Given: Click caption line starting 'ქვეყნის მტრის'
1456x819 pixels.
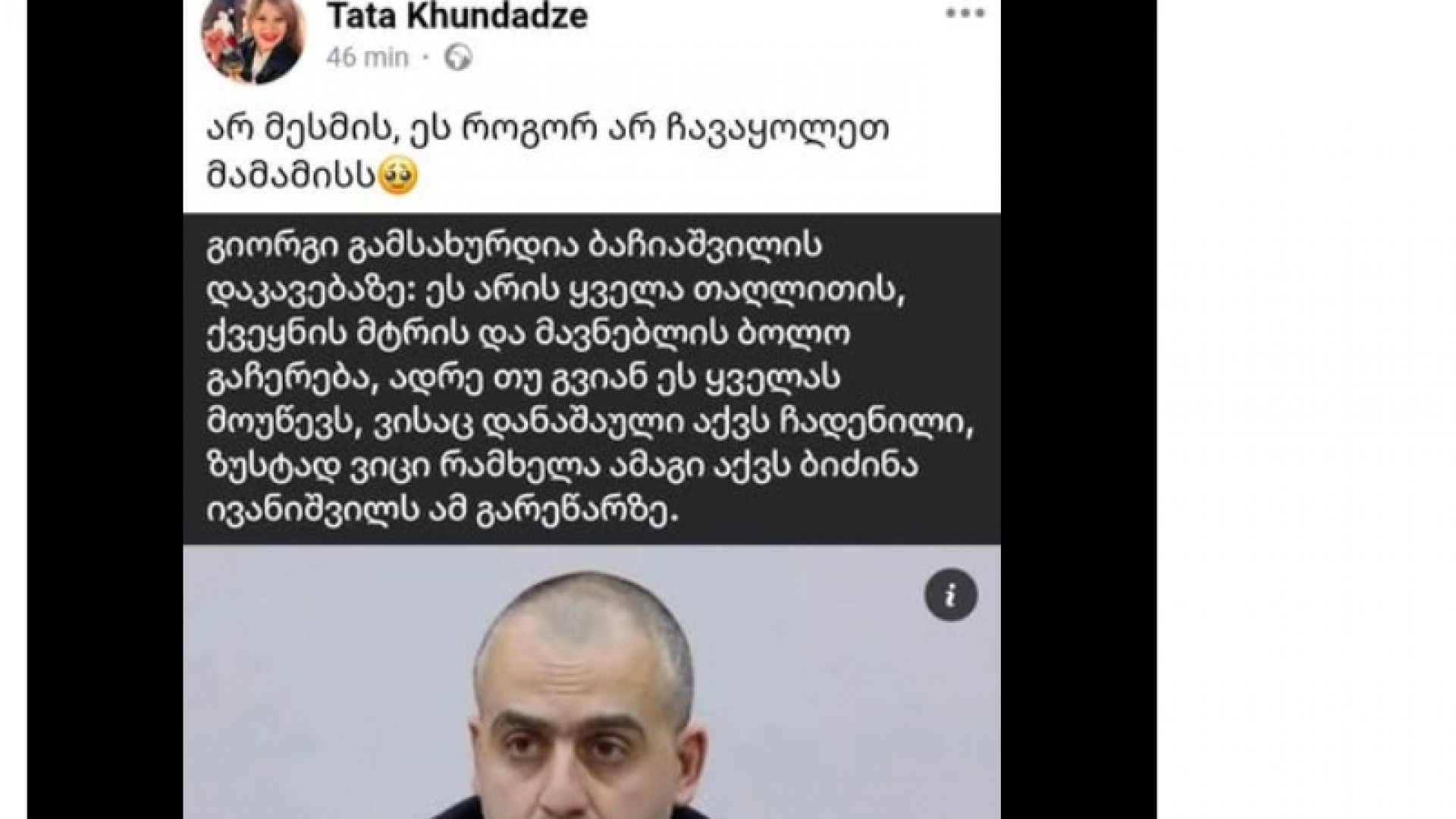Looking at the screenshot, I should click(529, 336).
